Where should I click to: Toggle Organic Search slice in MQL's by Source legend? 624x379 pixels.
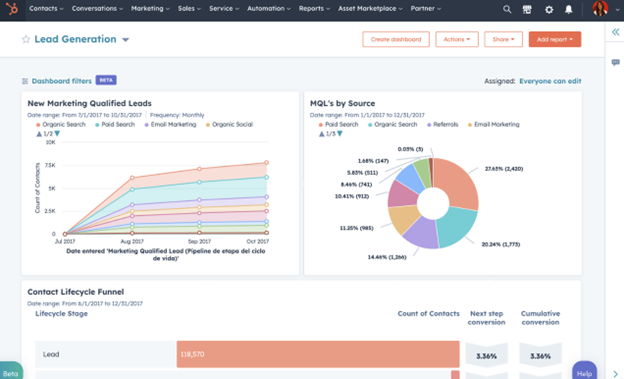click(392, 125)
